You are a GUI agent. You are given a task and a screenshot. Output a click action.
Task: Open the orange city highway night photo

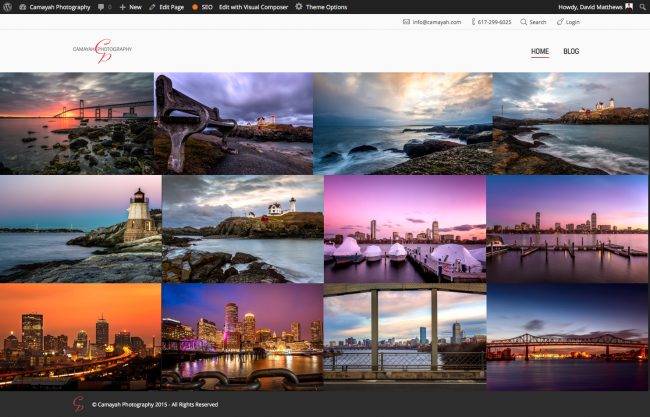(80, 335)
